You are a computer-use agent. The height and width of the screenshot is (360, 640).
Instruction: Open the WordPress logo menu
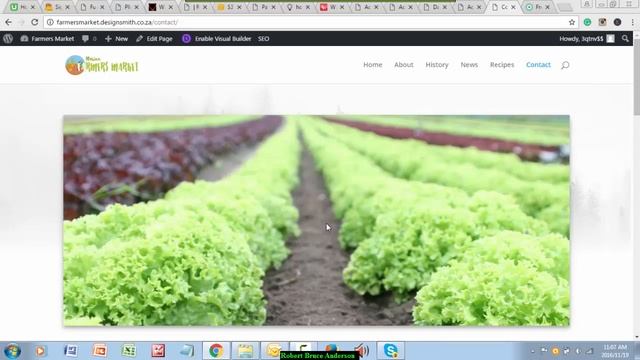(x=8, y=39)
